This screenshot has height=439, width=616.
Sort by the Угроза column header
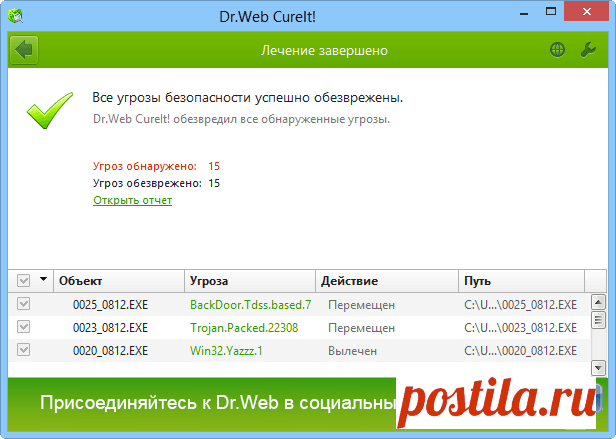pos(250,281)
